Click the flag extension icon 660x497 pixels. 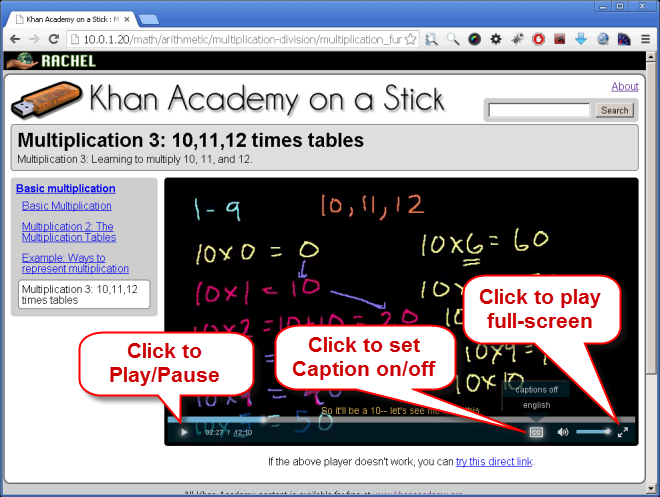coord(624,40)
